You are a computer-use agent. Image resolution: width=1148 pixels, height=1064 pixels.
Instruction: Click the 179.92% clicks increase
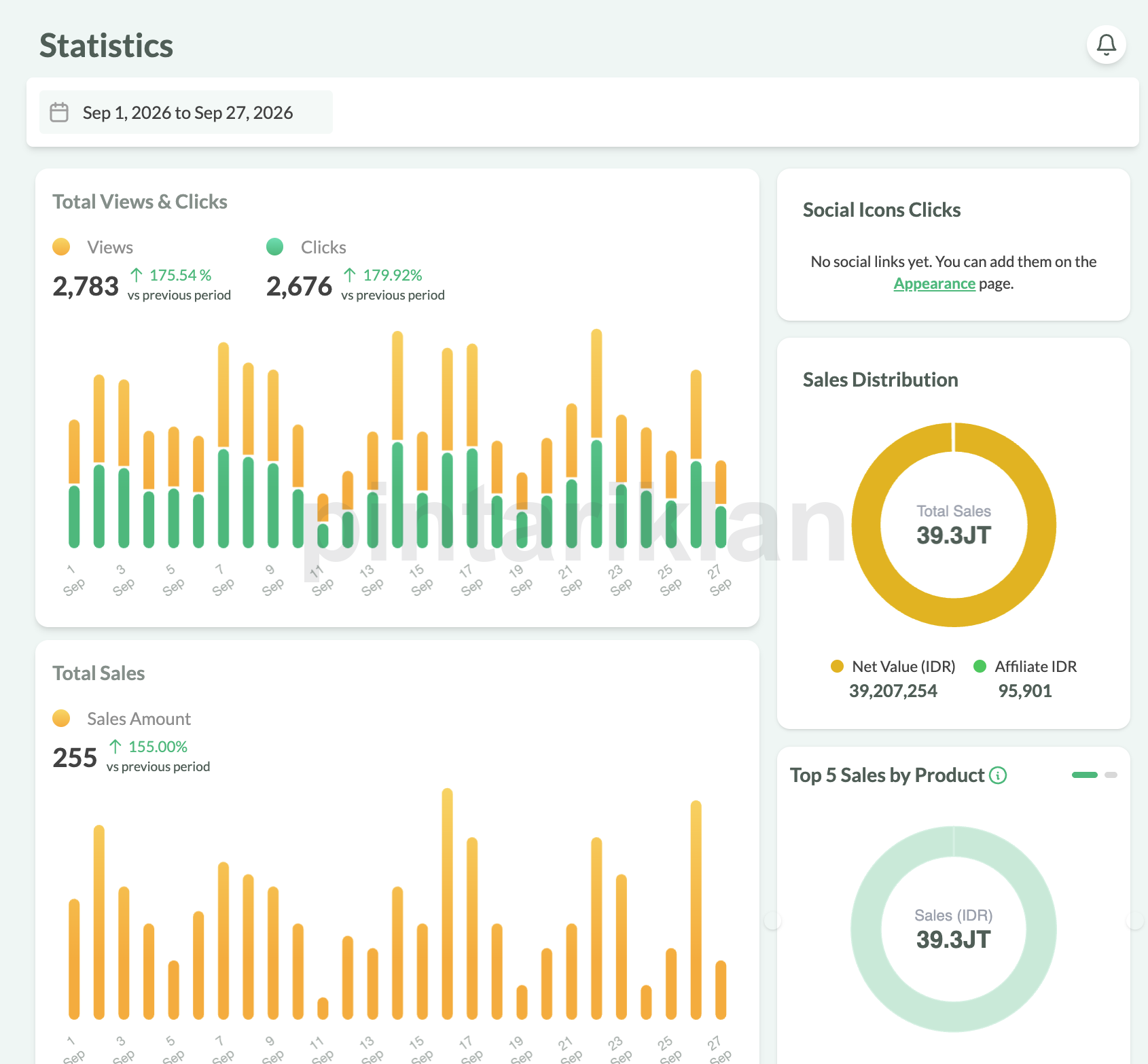[393, 275]
